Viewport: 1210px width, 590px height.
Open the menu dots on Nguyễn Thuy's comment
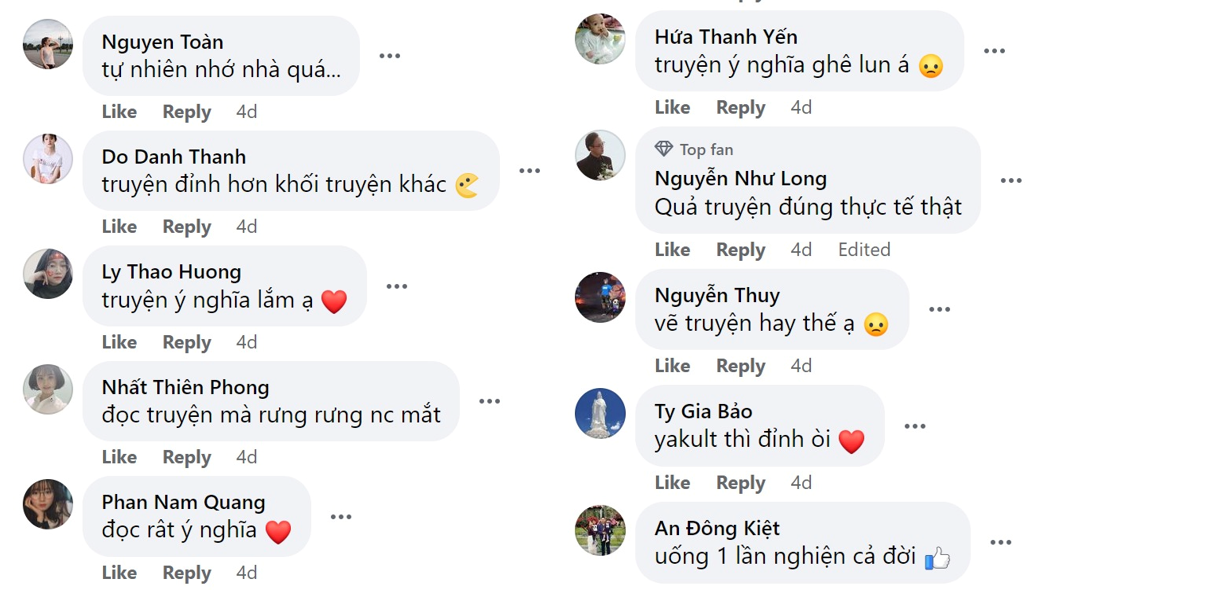tap(939, 310)
